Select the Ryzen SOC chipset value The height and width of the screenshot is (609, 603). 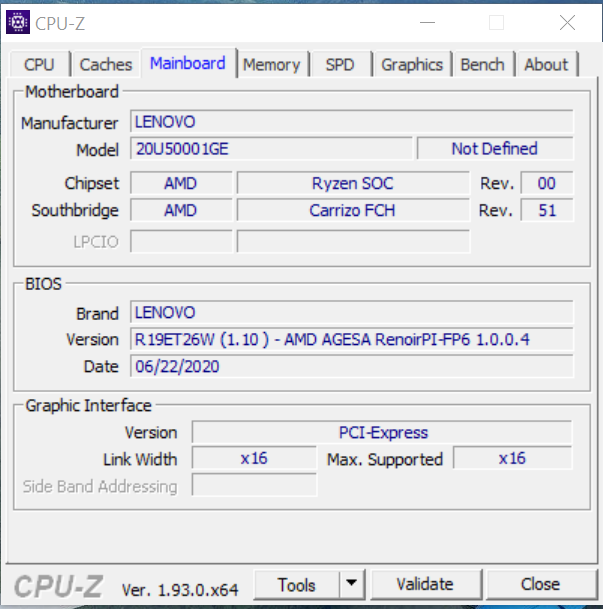[x=353, y=183]
